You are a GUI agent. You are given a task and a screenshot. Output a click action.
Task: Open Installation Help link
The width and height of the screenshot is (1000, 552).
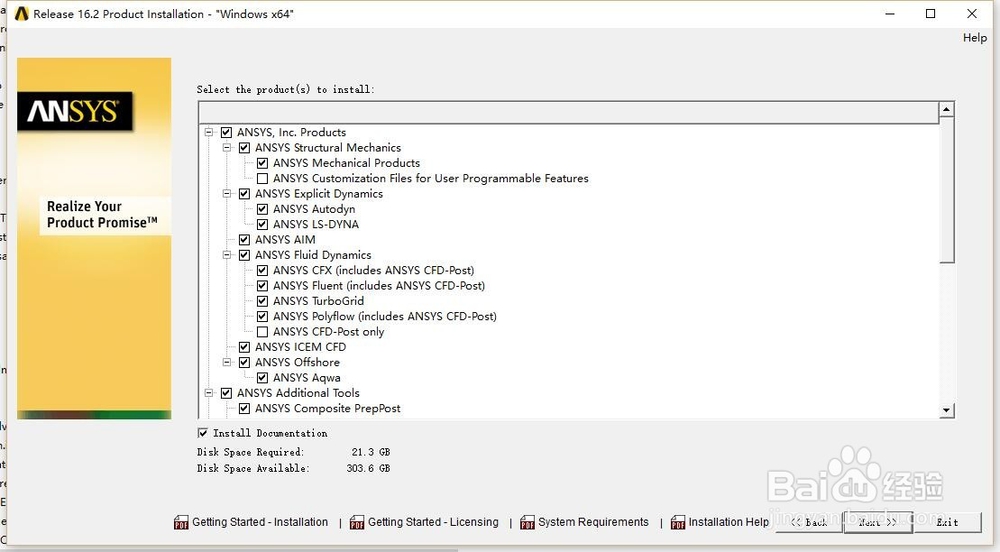(x=729, y=522)
